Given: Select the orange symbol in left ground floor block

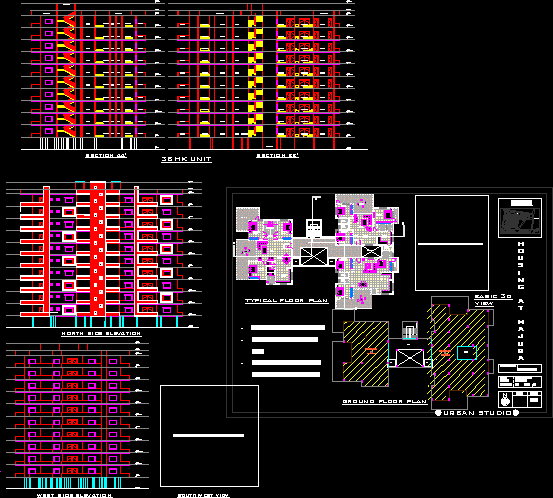Looking at the screenshot, I should click(x=371, y=351).
